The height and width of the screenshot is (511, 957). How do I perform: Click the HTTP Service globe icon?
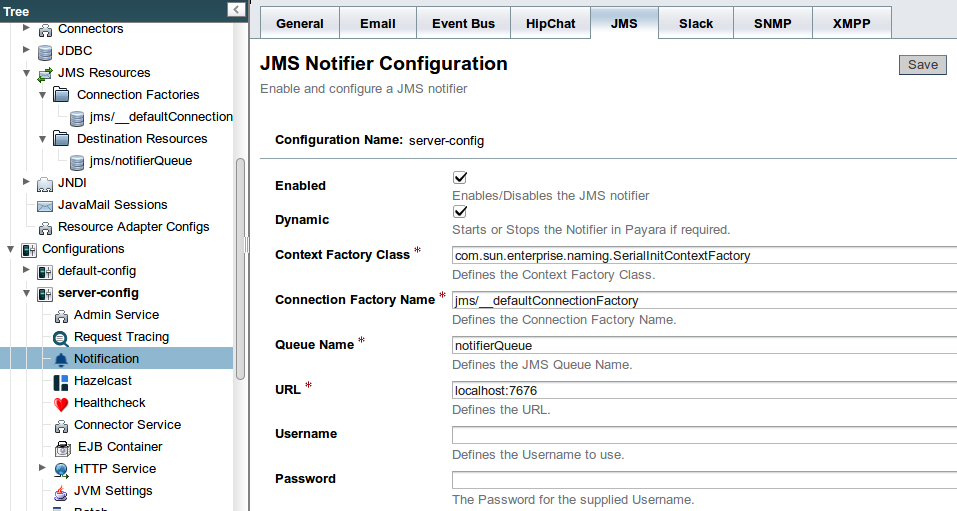(61, 469)
